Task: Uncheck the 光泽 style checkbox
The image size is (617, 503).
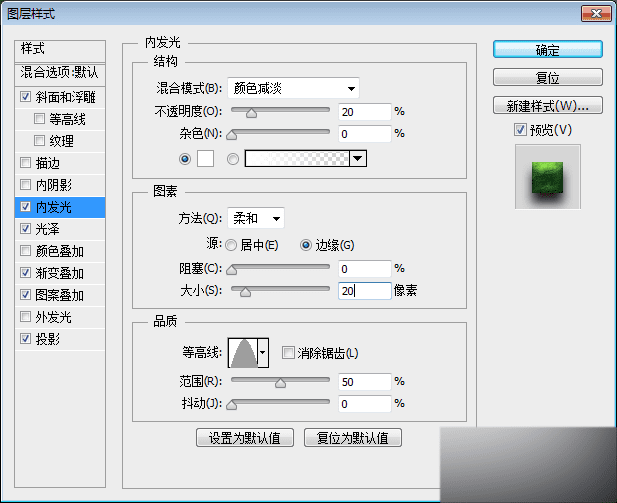Action: (25, 229)
